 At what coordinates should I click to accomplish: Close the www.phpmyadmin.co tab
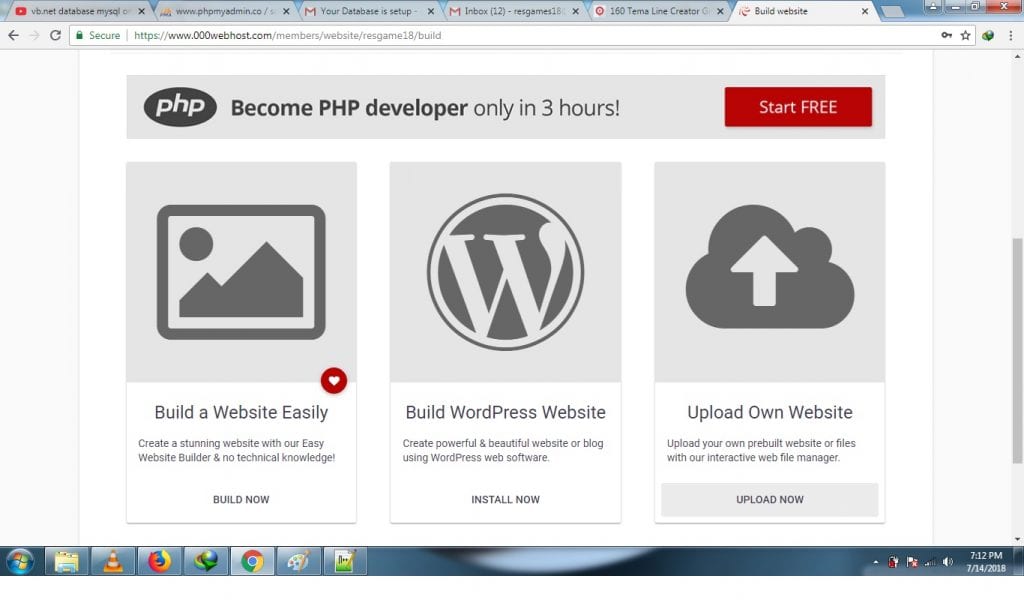tap(286, 12)
